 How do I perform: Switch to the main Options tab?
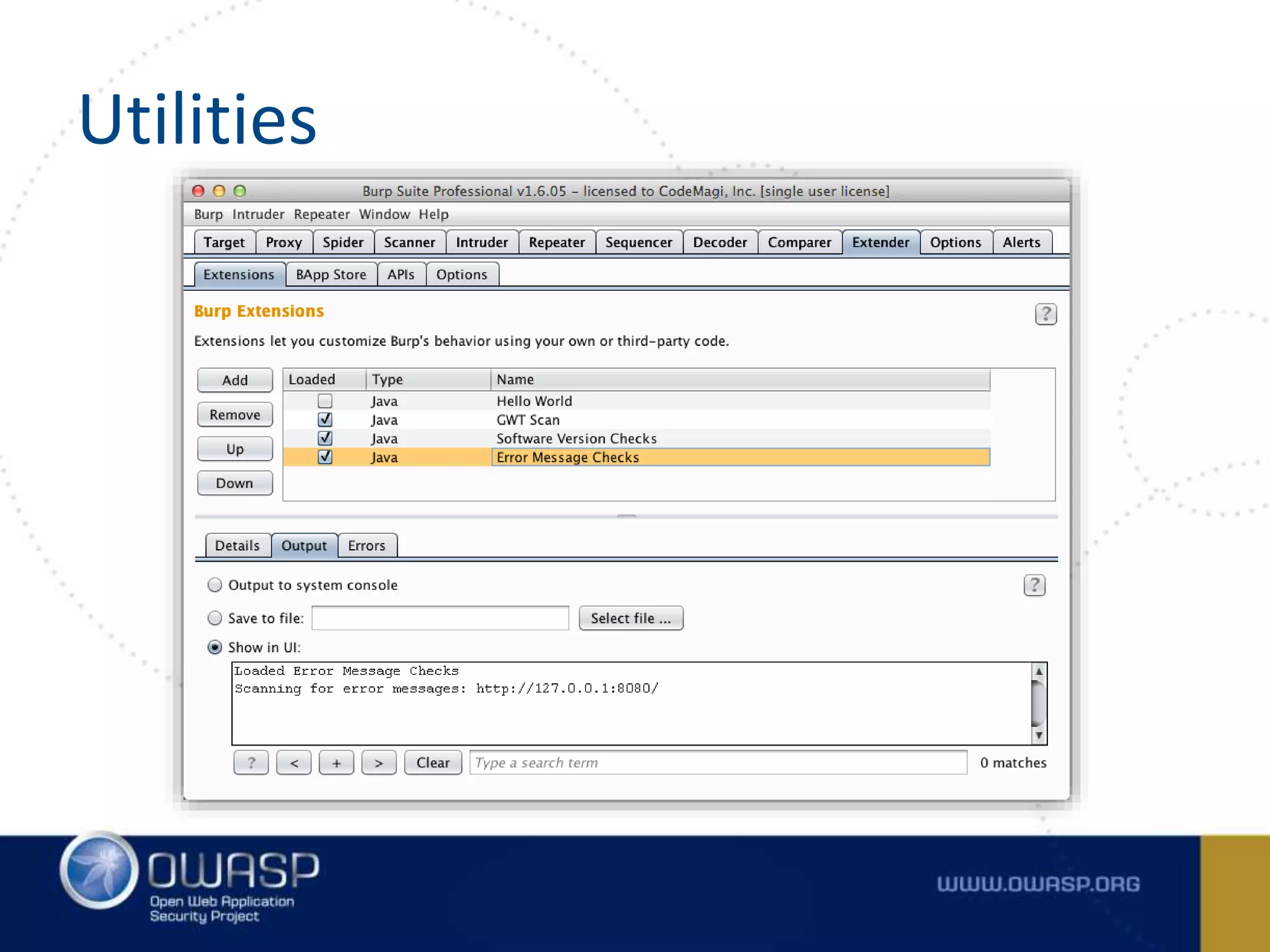(956, 242)
